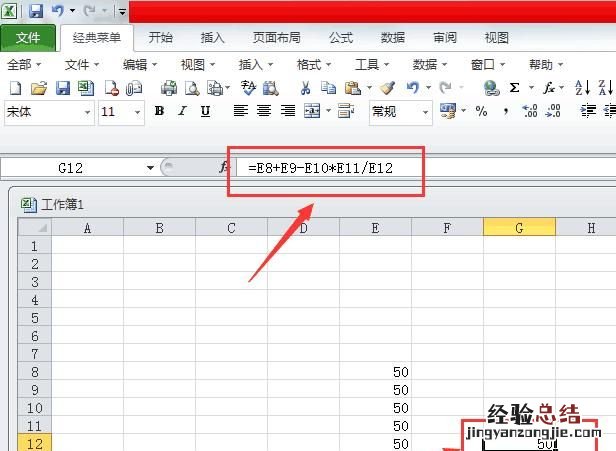Open the Customize Quick Access Toolbar arrow
Viewport: 616px width, 451px height.
coord(122,12)
